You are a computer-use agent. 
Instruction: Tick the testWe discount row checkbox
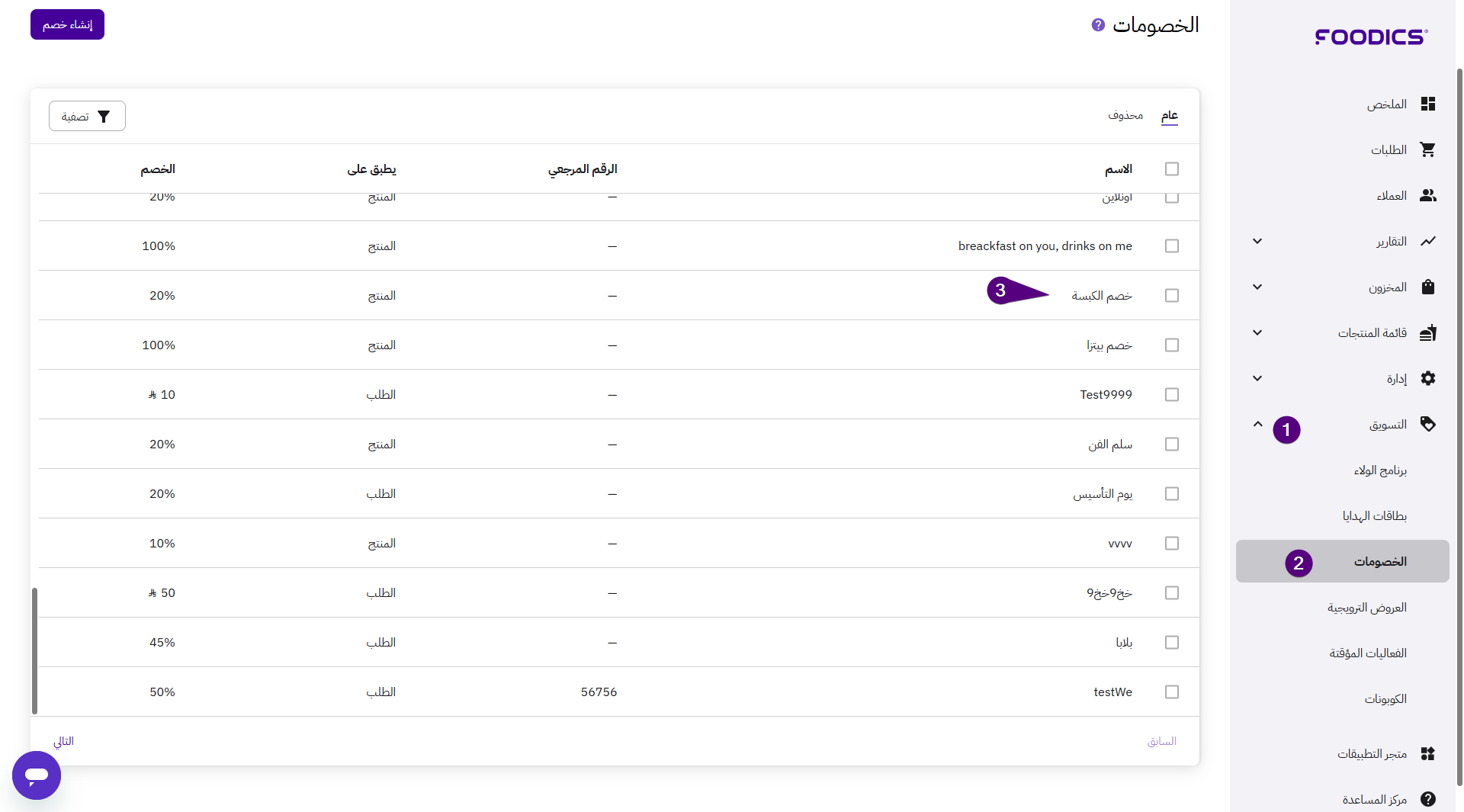coord(1172,692)
